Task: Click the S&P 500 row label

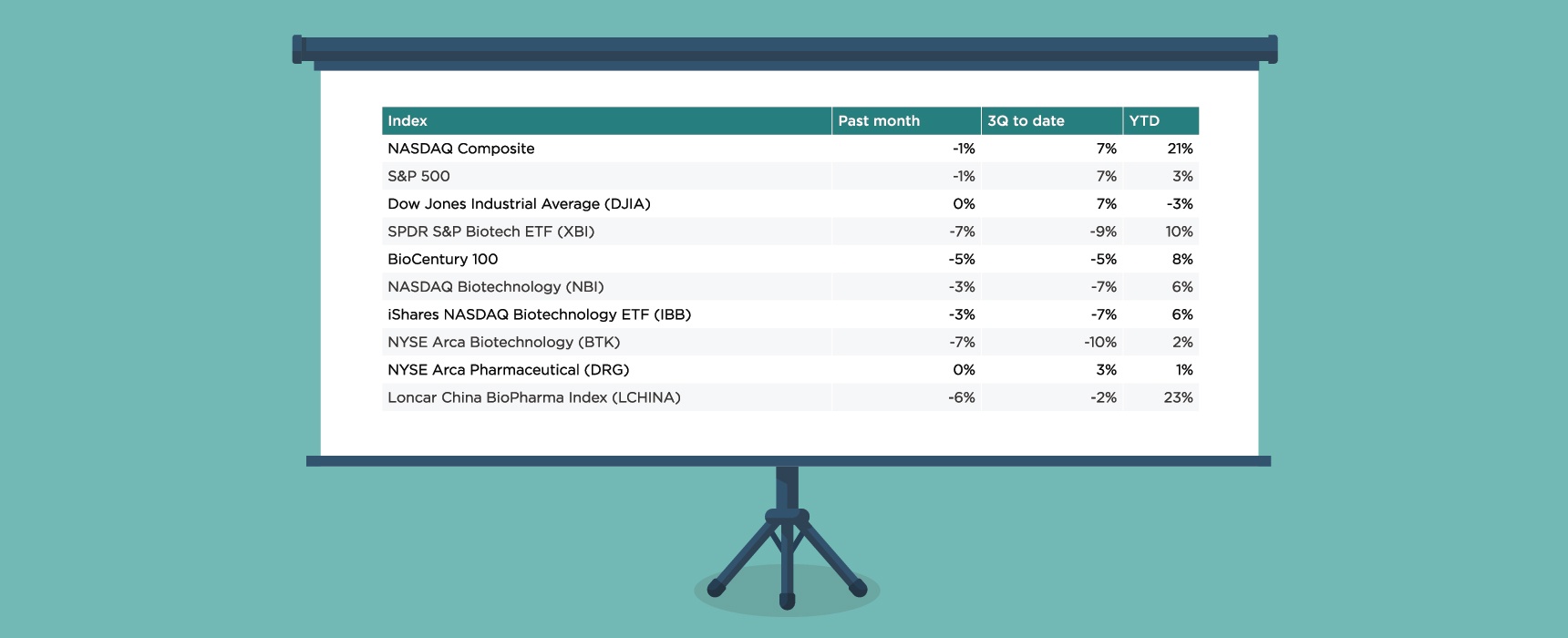Action: click(419, 176)
